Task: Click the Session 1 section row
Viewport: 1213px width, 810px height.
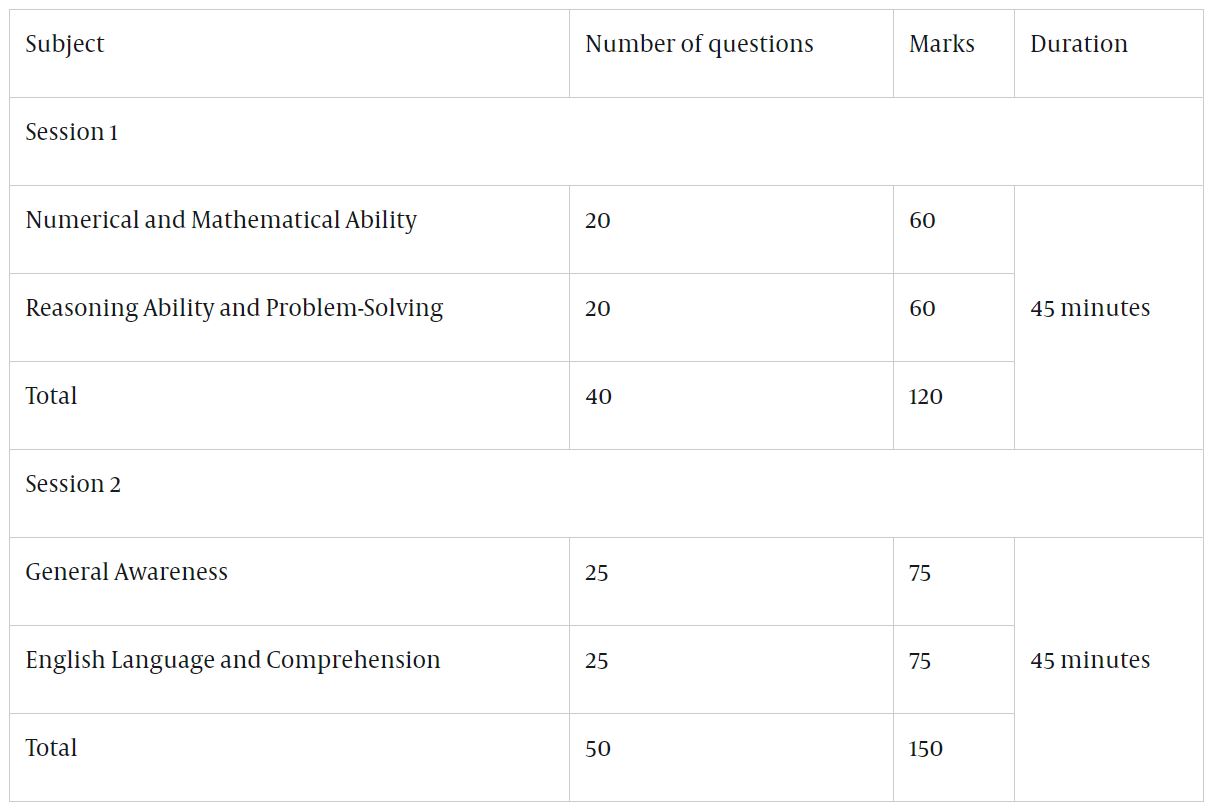Action: pyautogui.click(x=72, y=132)
